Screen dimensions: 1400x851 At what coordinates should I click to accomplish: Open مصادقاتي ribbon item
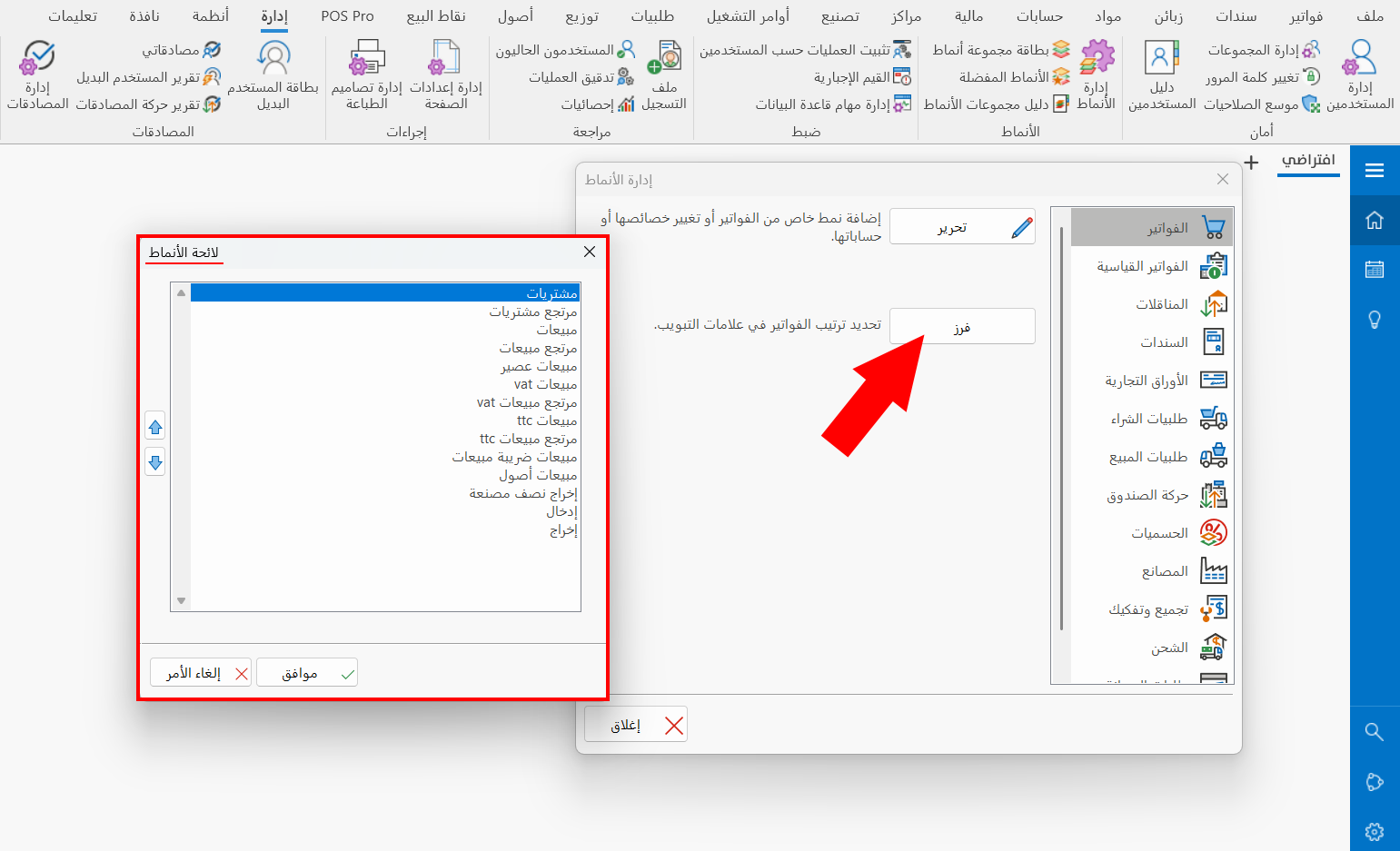click(181, 50)
